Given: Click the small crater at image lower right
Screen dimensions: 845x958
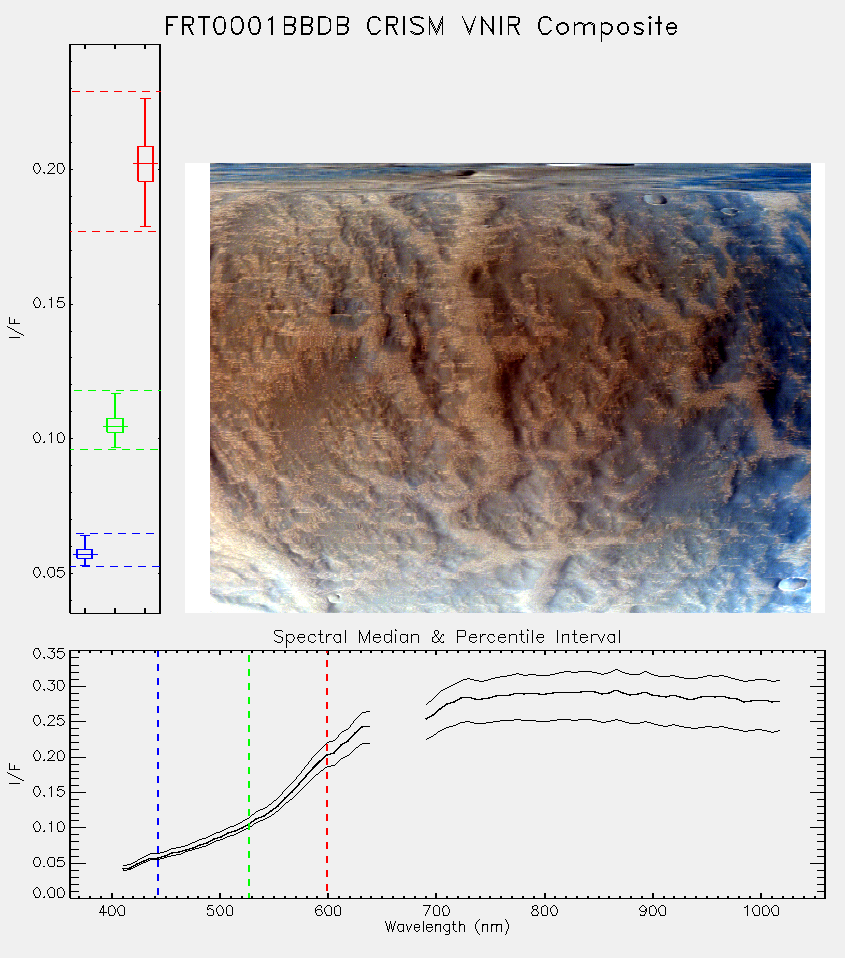Looking at the screenshot, I should pyautogui.click(x=794, y=584).
